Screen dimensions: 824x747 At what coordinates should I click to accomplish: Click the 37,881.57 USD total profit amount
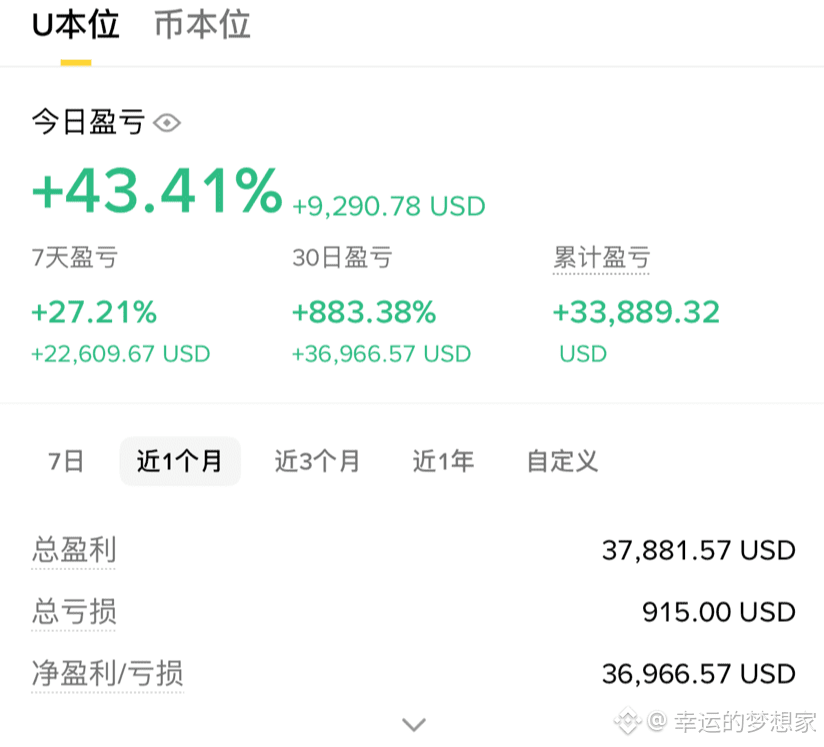(698, 550)
